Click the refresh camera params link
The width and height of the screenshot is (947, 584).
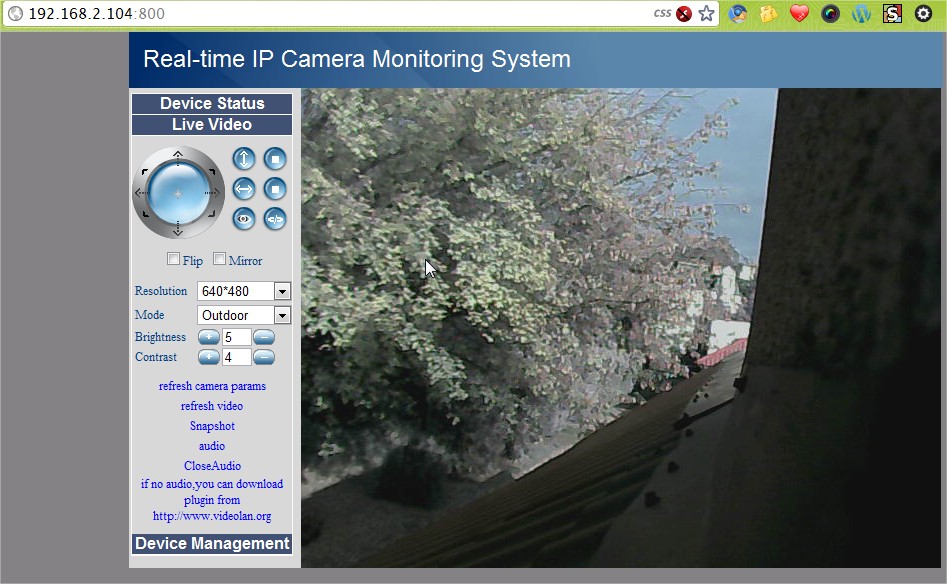(212, 386)
